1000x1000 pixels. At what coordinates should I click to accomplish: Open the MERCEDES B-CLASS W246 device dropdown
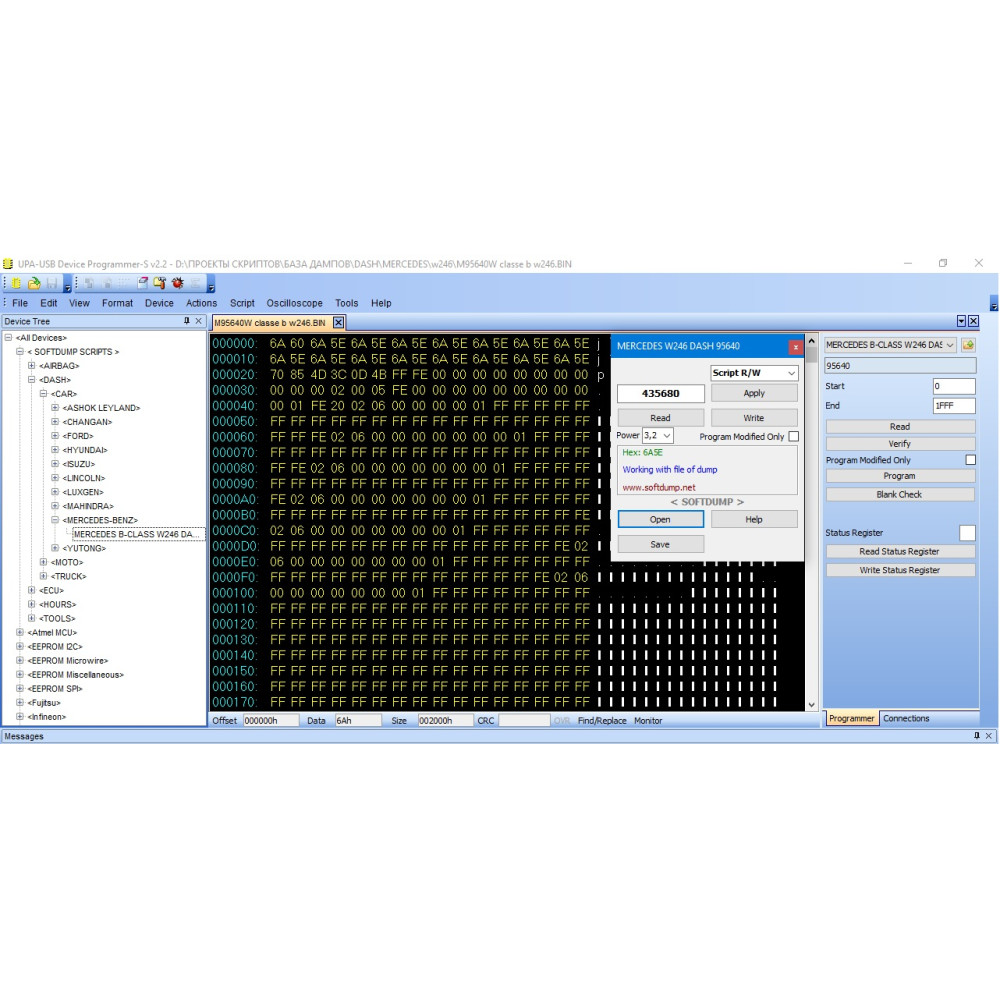(890, 345)
